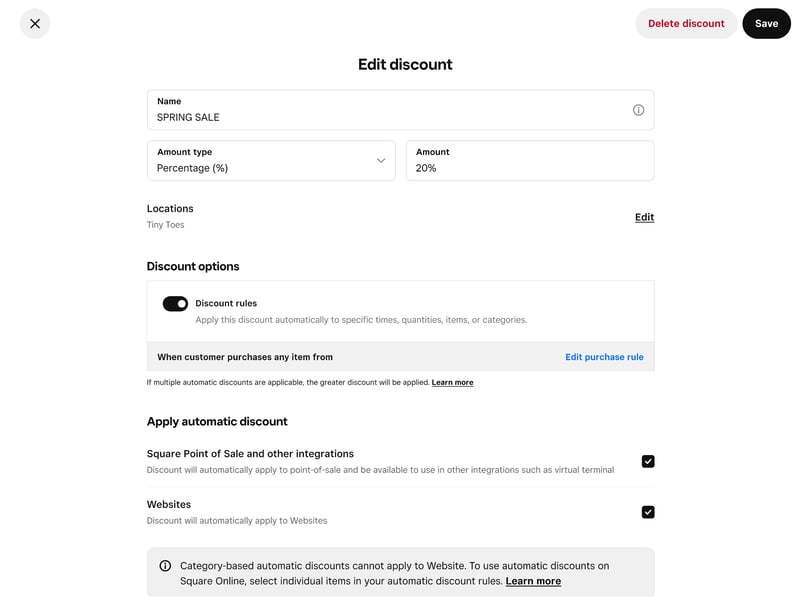Toggle the Discount rules switch
This screenshot has width=800, height=606.
[x=175, y=304]
